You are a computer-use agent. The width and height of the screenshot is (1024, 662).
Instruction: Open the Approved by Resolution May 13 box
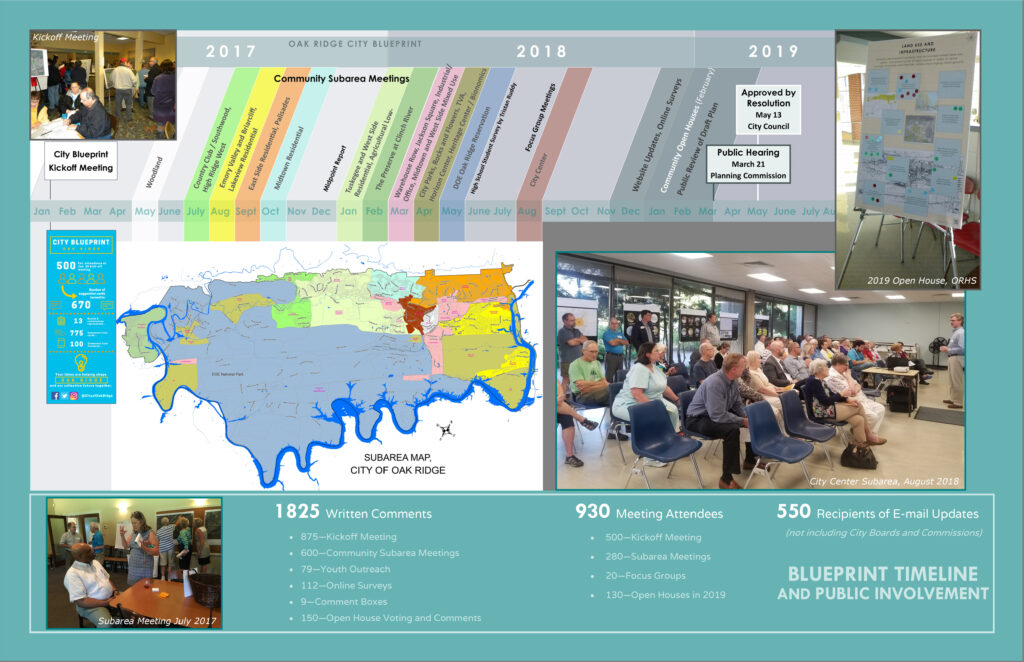coord(768,110)
